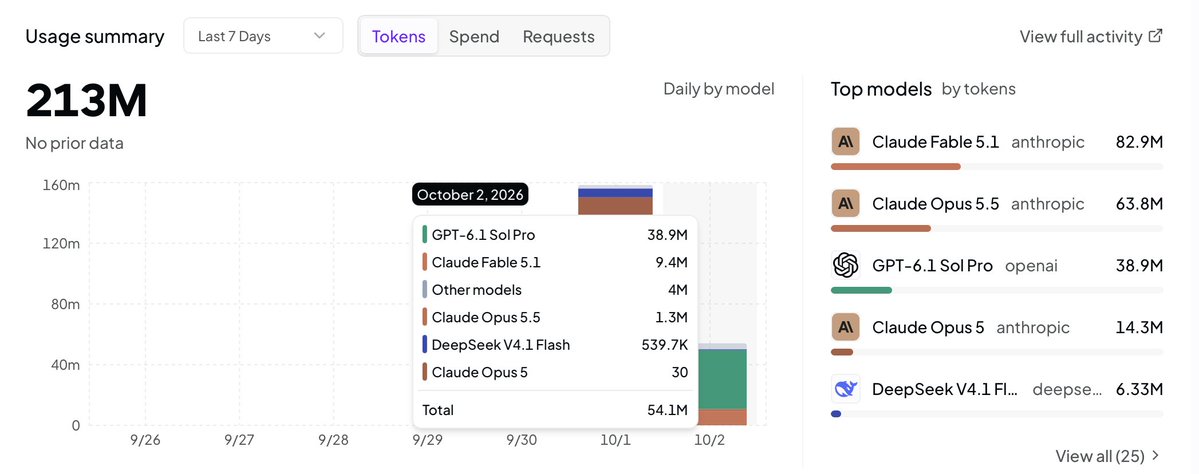The image size is (1199, 474).
Task: Click the DeepSeek whale icon in Top models
Action: tap(846, 388)
